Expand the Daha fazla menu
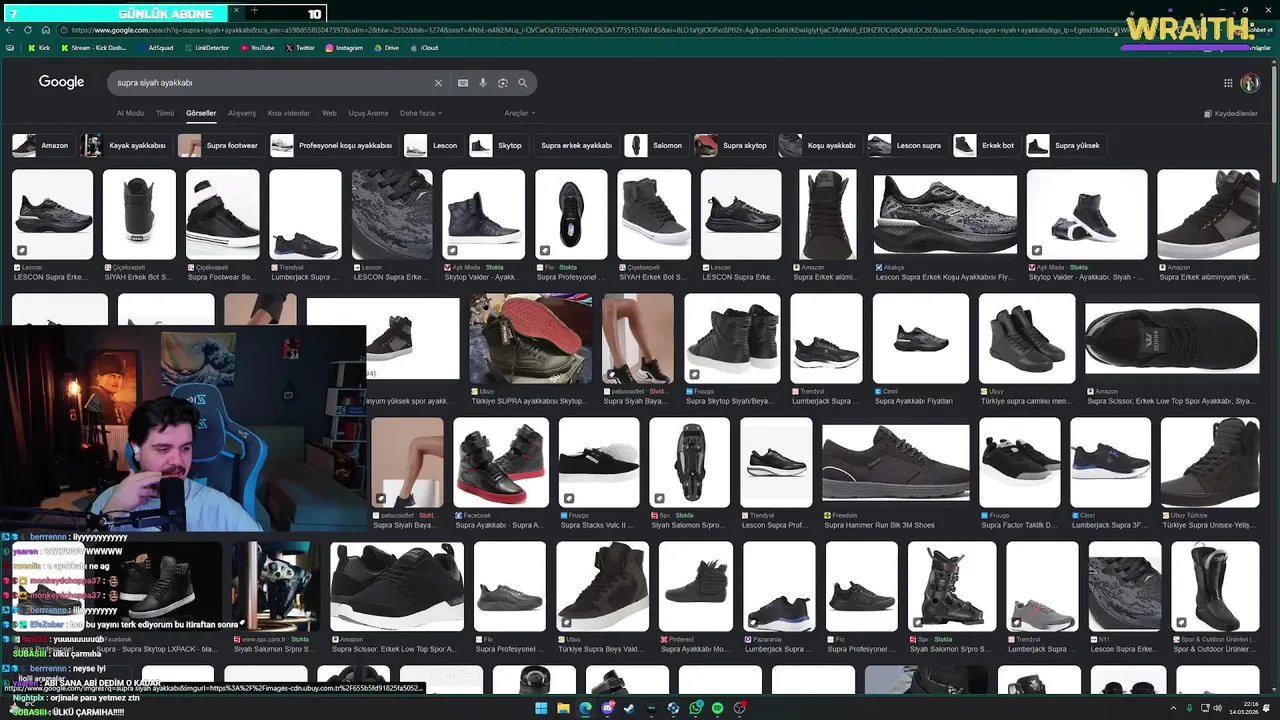 420,113
